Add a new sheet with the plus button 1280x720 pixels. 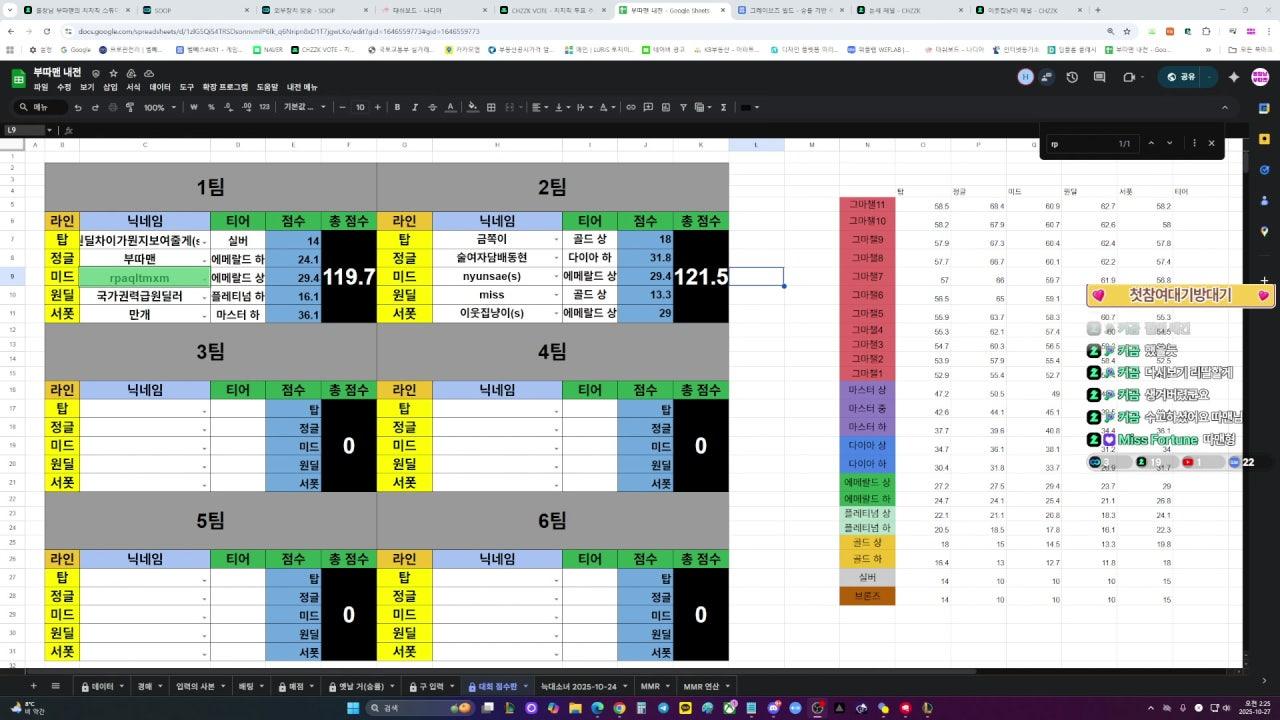(x=33, y=686)
